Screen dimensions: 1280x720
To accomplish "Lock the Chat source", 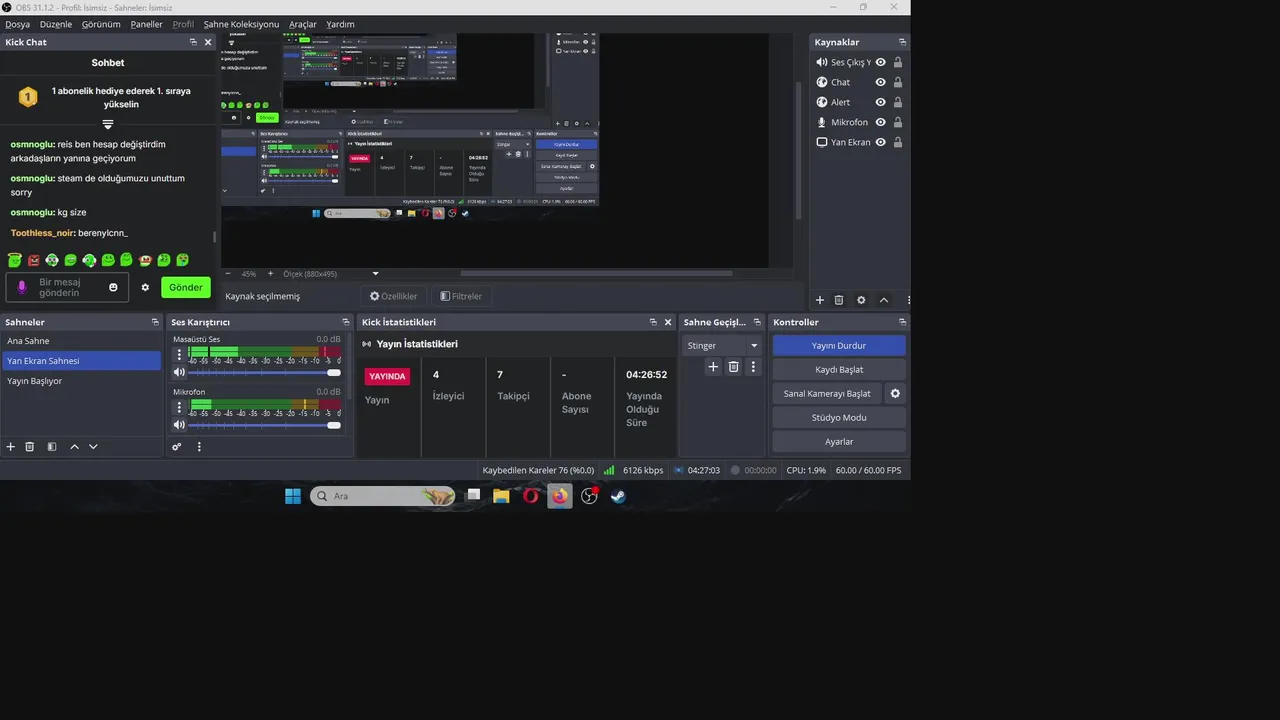I will tap(898, 82).
